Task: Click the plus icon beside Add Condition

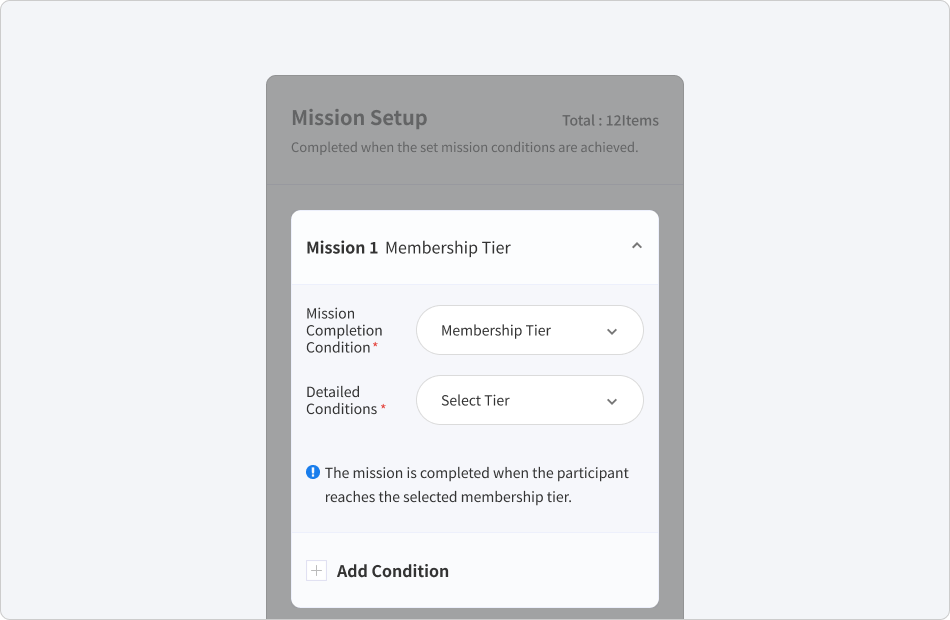Action: pos(316,570)
